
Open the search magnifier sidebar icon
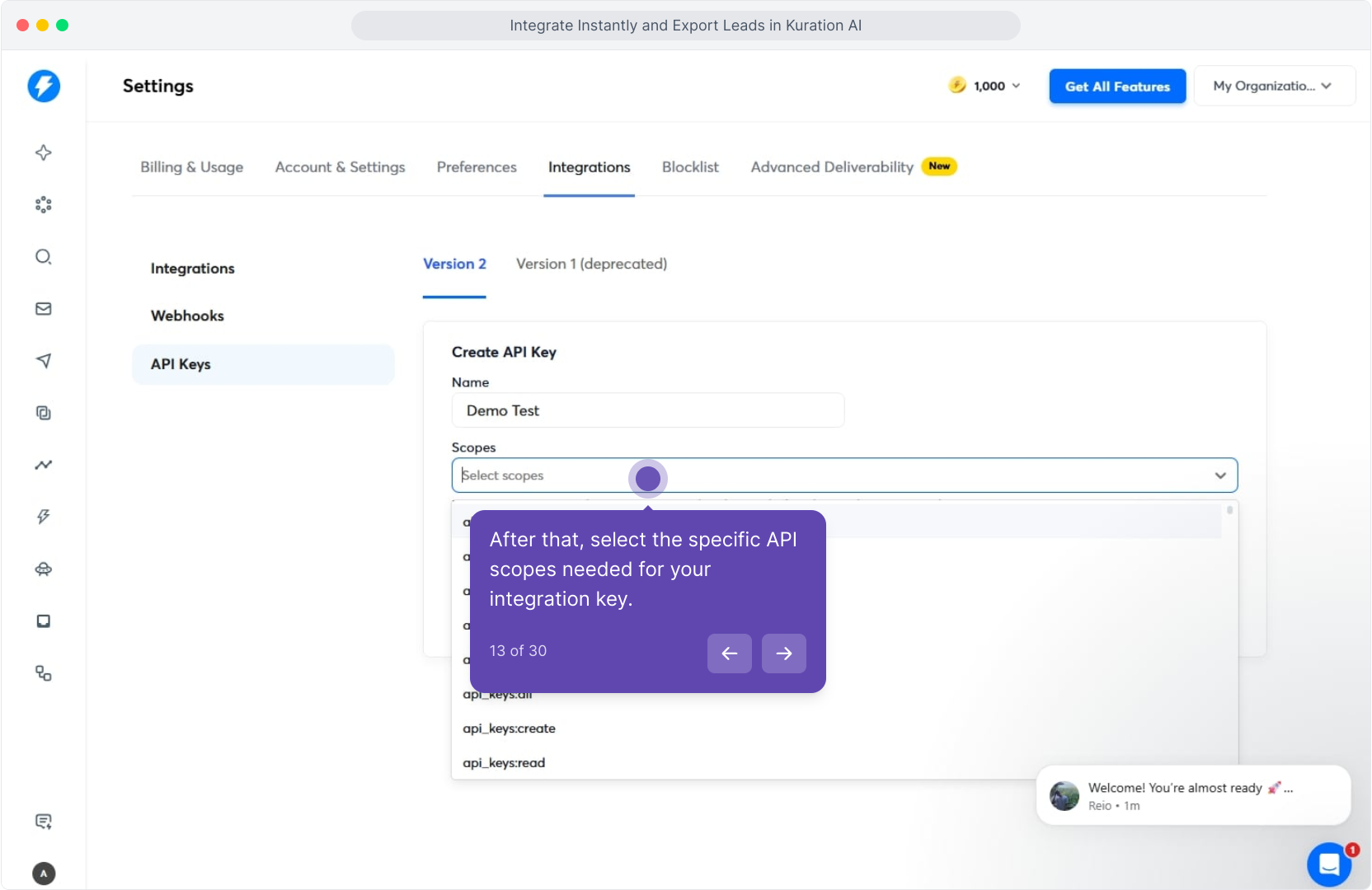click(x=44, y=256)
